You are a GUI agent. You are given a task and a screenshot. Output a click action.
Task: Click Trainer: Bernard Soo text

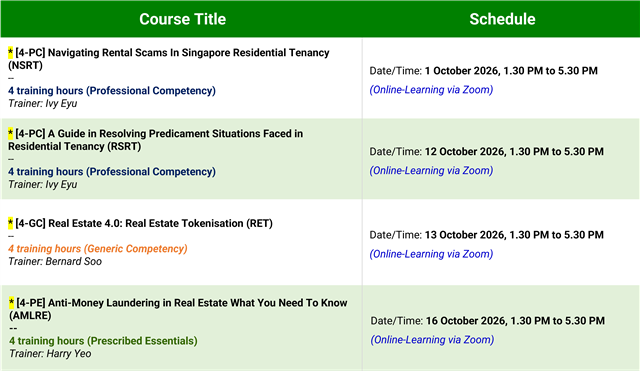click(x=55, y=261)
